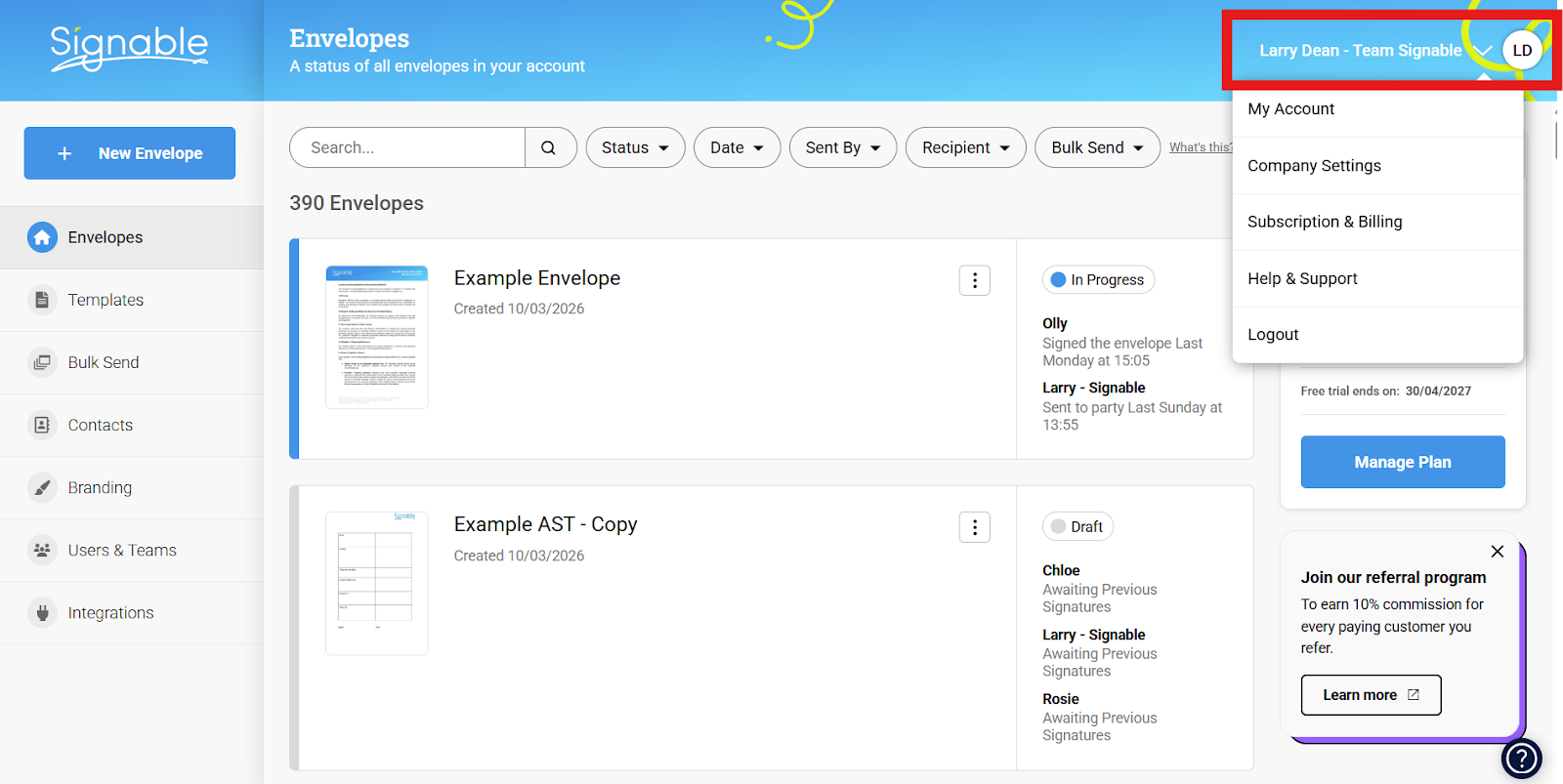Click the Envelopes home icon in sidebar
Screen dimensions: 1563x784
pos(42,237)
